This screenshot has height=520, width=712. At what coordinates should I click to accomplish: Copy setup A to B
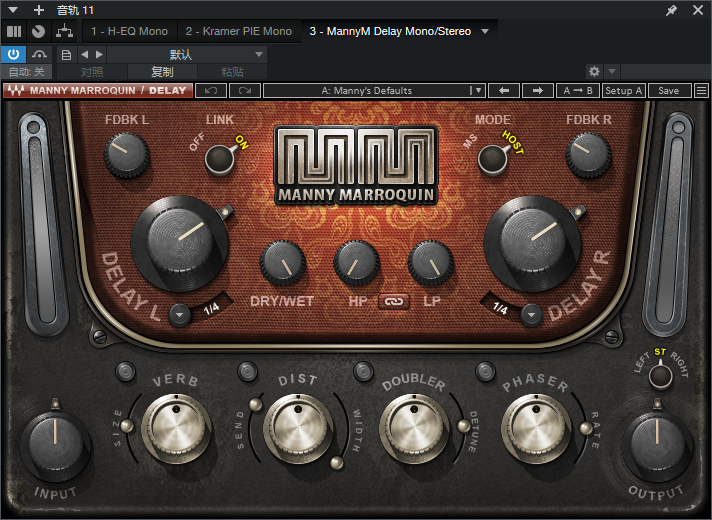[578, 90]
